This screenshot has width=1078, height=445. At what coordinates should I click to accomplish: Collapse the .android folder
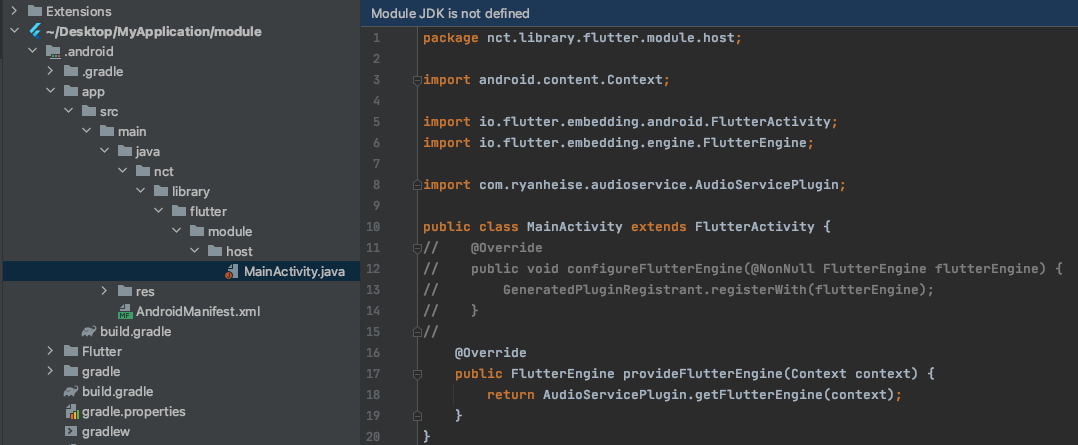(x=32, y=52)
